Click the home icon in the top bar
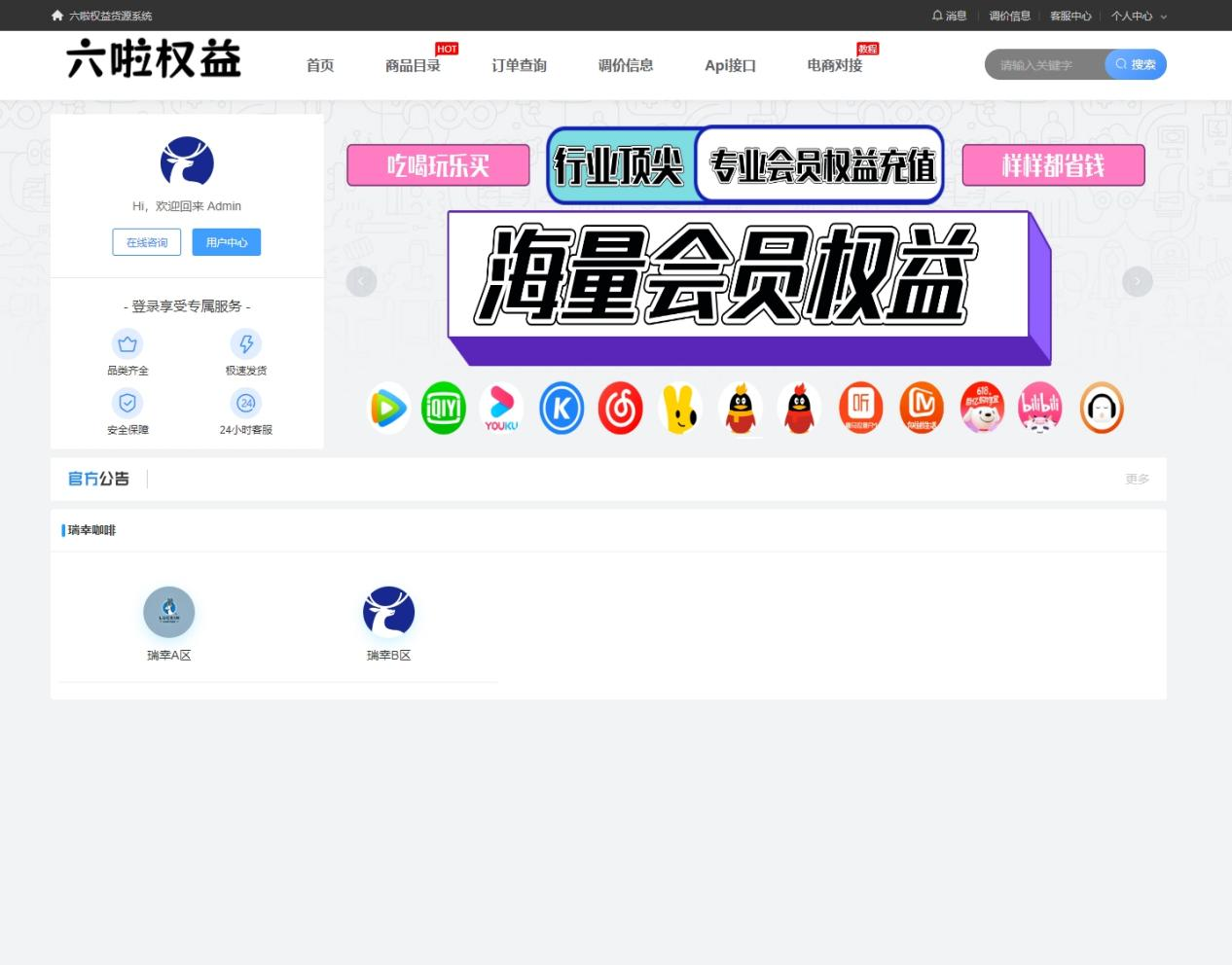 [56, 16]
